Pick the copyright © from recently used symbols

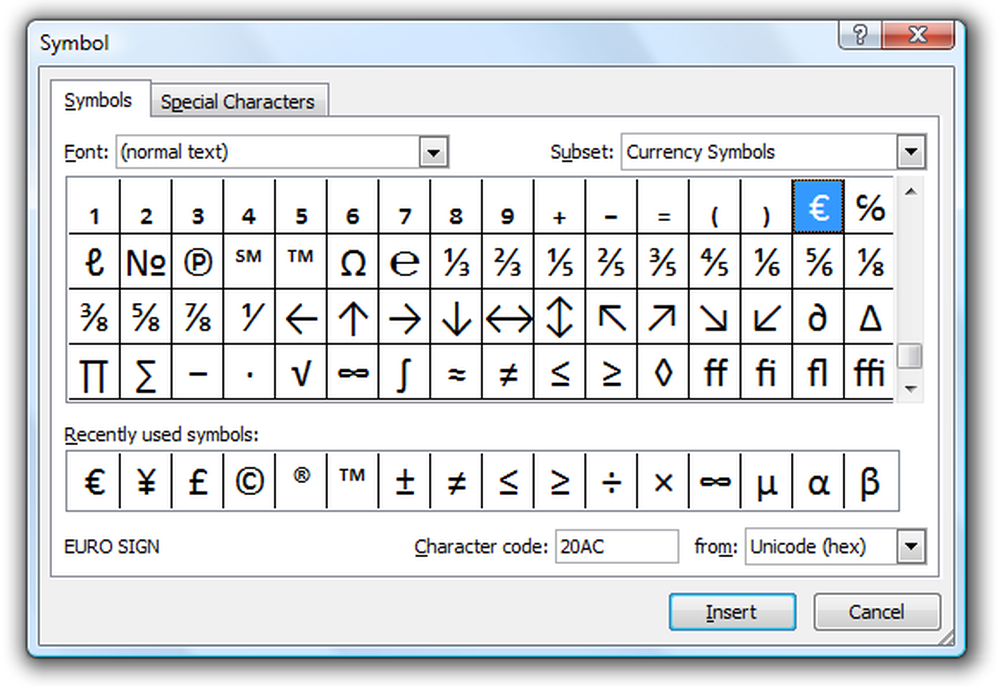pos(249,481)
